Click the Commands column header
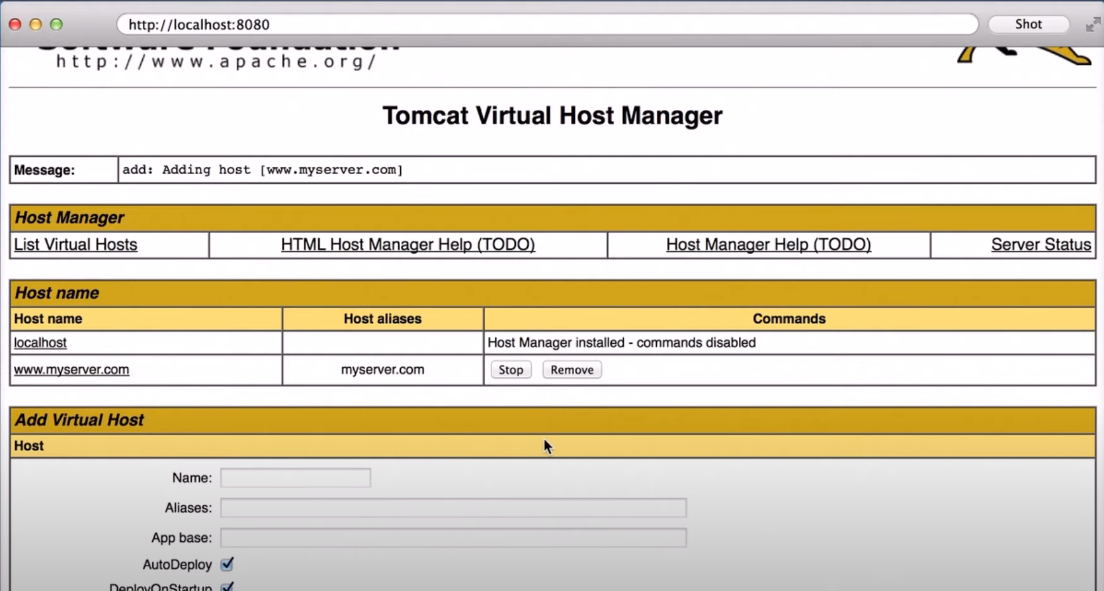The width and height of the screenshot is (1104, 591). (x=789, y=318)
